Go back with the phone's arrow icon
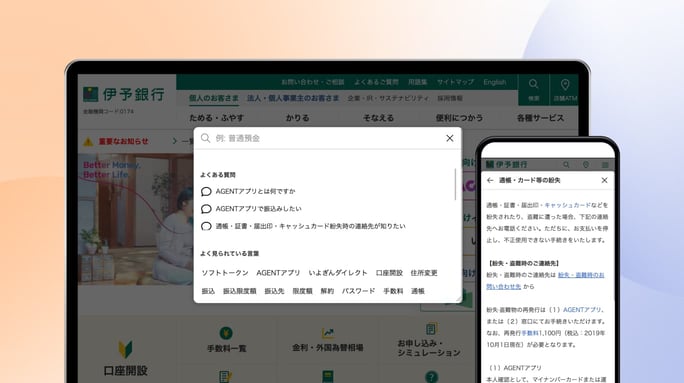This screenshot has width=684, height=383. (x=490, y=180)
